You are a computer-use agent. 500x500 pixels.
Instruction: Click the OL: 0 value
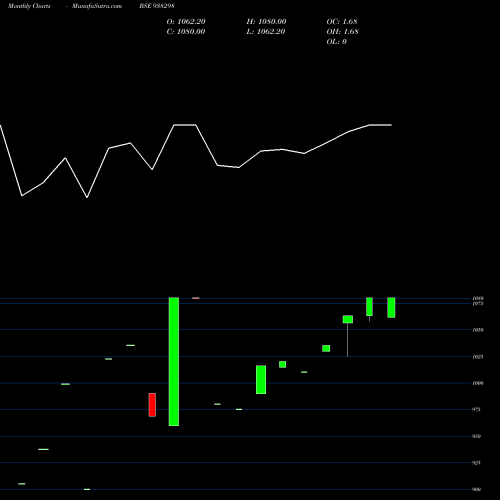pyautogui.click(x=337, y=42)
